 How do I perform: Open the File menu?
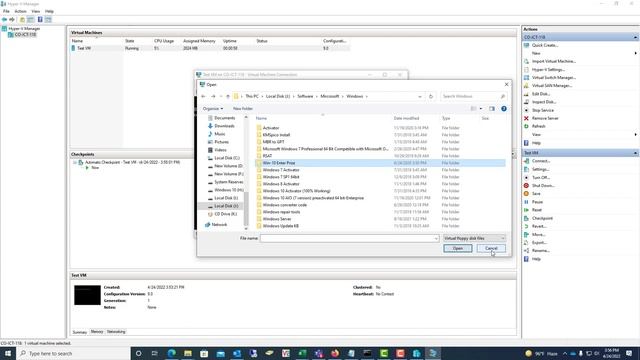coord(6,11)
